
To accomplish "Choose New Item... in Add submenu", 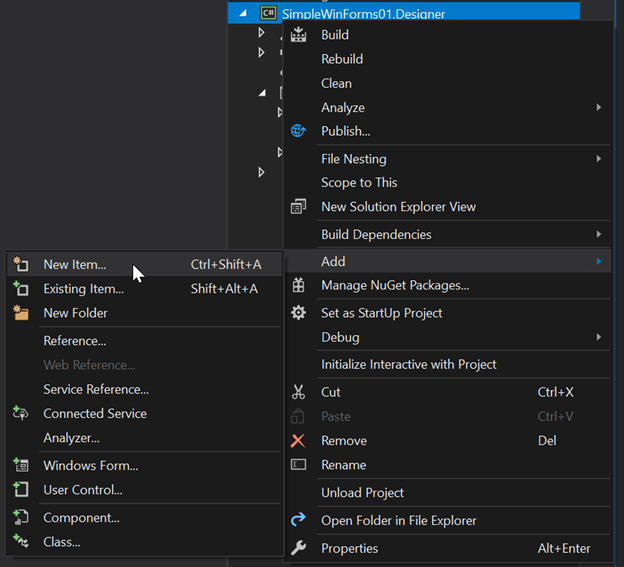I will click(x=144, y=264).
